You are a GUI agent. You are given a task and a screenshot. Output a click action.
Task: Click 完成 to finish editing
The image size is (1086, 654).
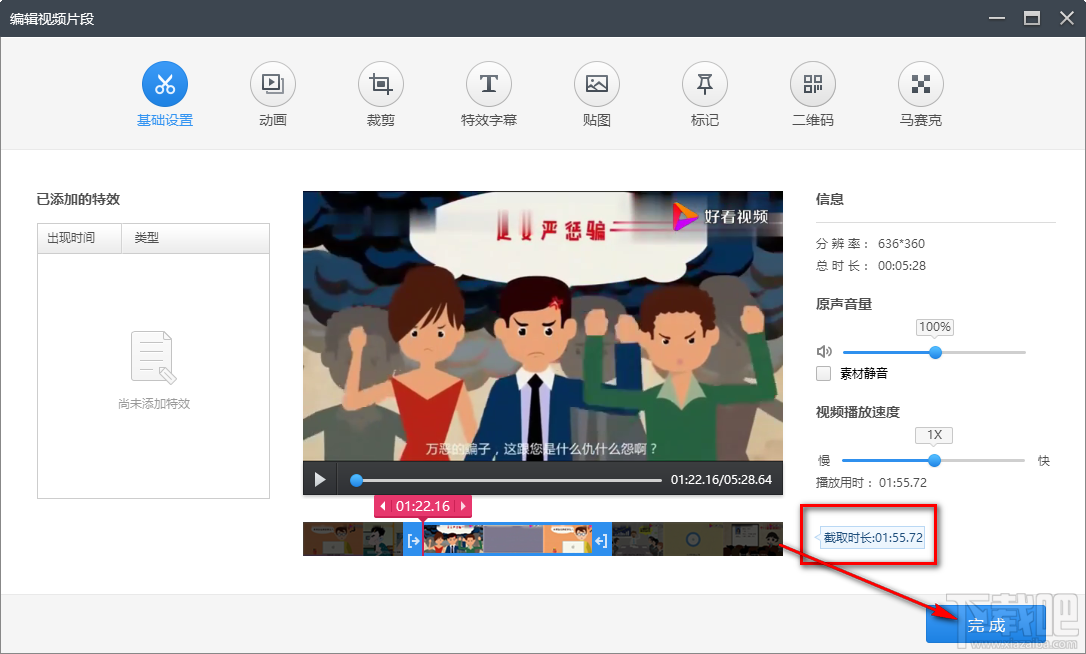tap(986, 625)
